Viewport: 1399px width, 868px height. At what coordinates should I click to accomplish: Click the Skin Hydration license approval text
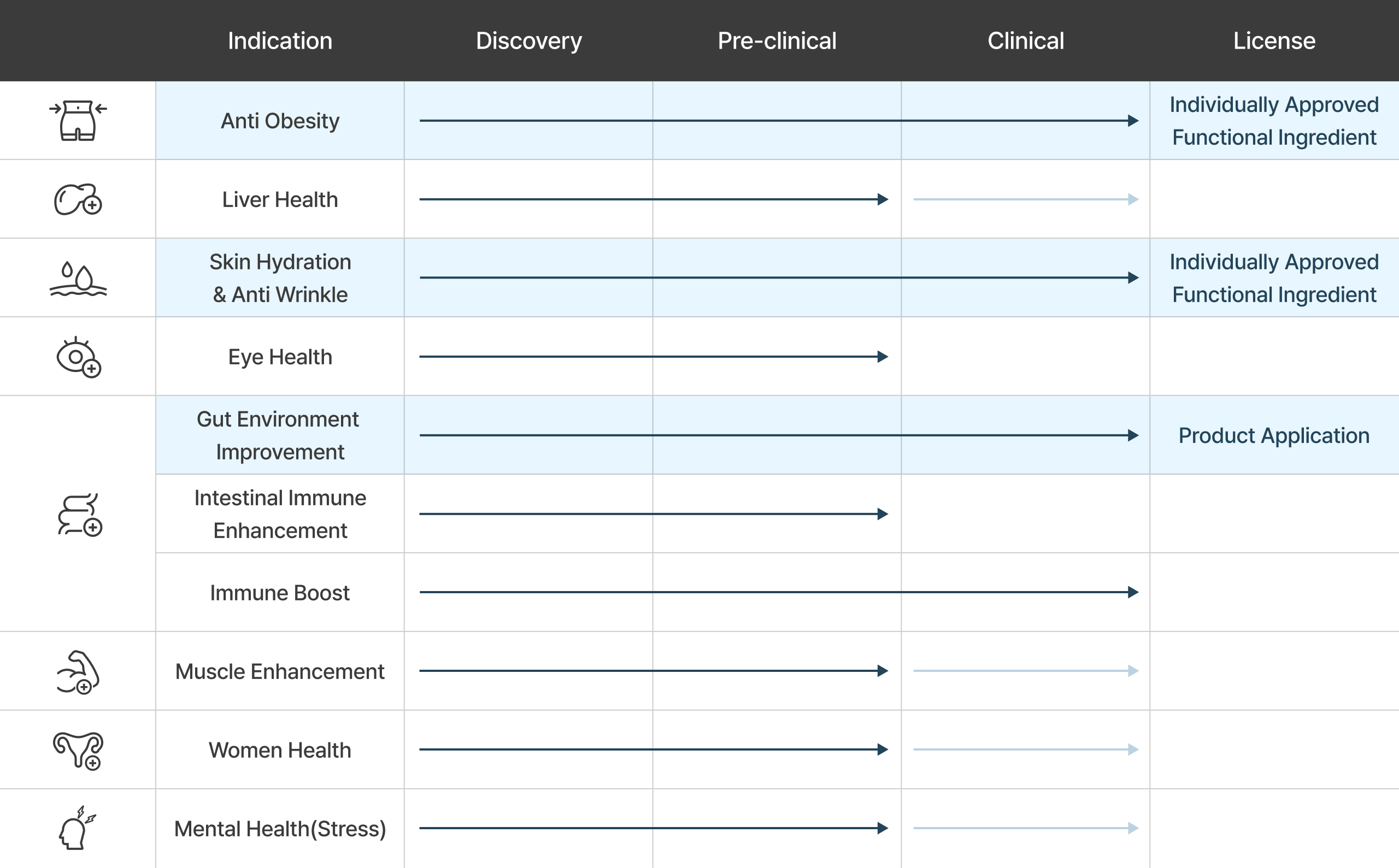[x=1274, y=279]
